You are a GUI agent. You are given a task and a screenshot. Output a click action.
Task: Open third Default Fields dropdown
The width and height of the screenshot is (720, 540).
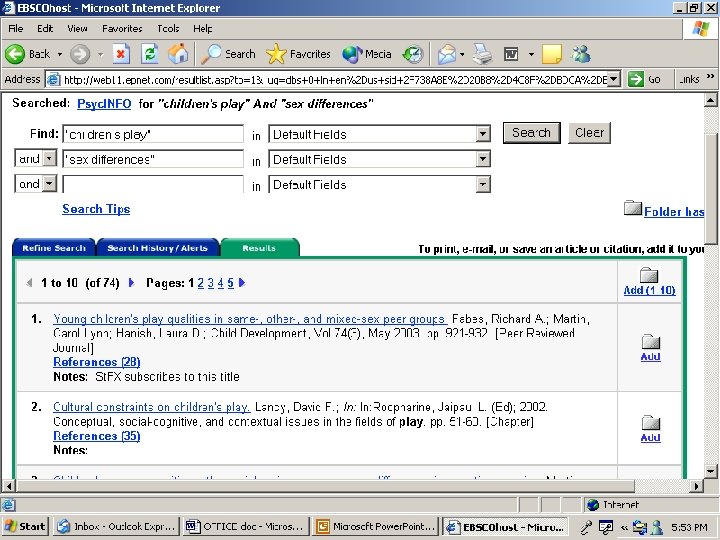483,185
